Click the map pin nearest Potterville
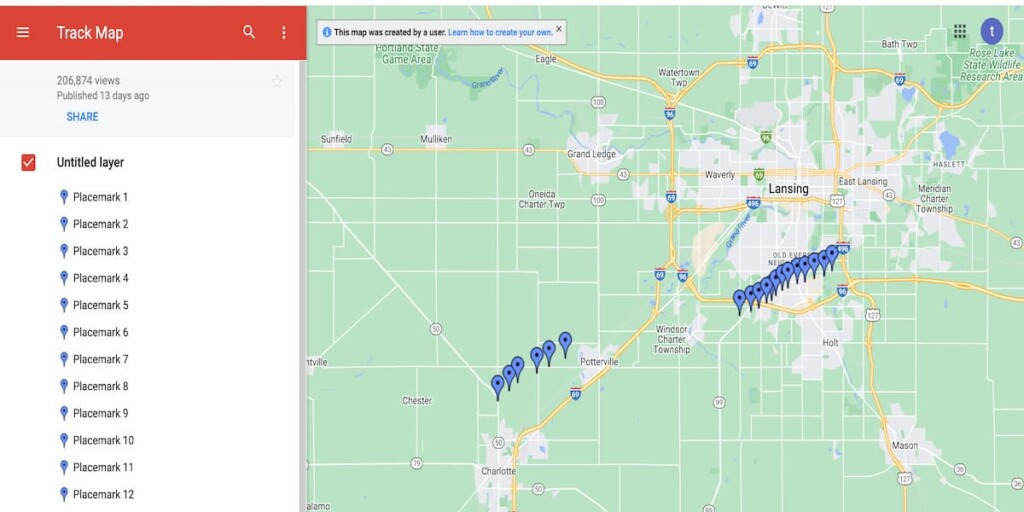The height and width of the screenshot is (512, 1024). [x=566, y=344]
